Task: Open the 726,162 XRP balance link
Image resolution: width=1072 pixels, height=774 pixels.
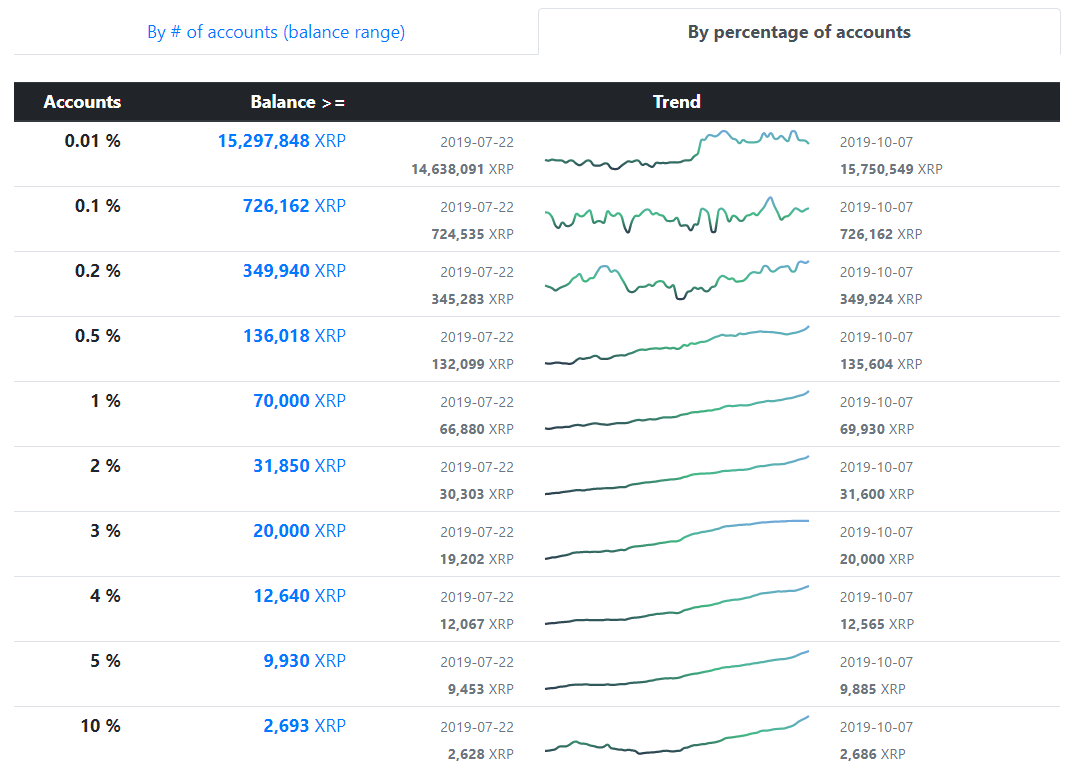Action: click(294, 206)
